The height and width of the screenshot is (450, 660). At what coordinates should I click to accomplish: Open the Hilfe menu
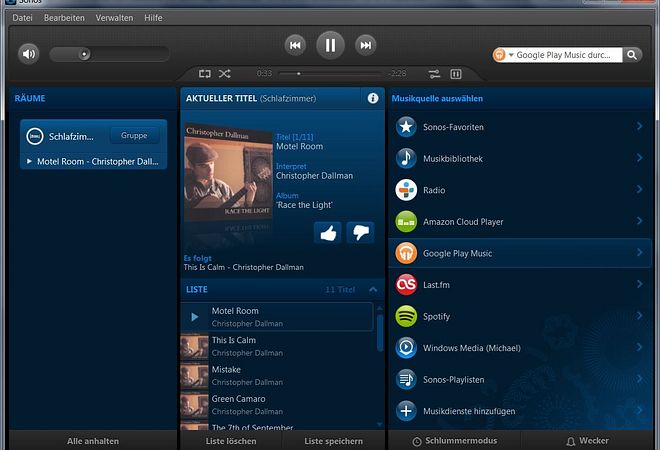pos(153,18)
